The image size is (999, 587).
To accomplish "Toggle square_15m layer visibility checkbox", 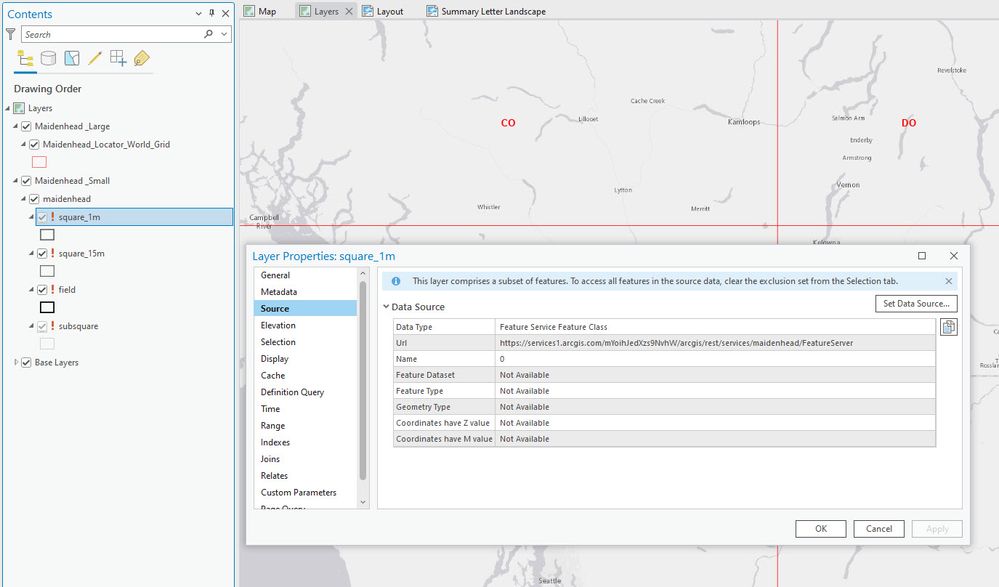I will click(42, 254).
